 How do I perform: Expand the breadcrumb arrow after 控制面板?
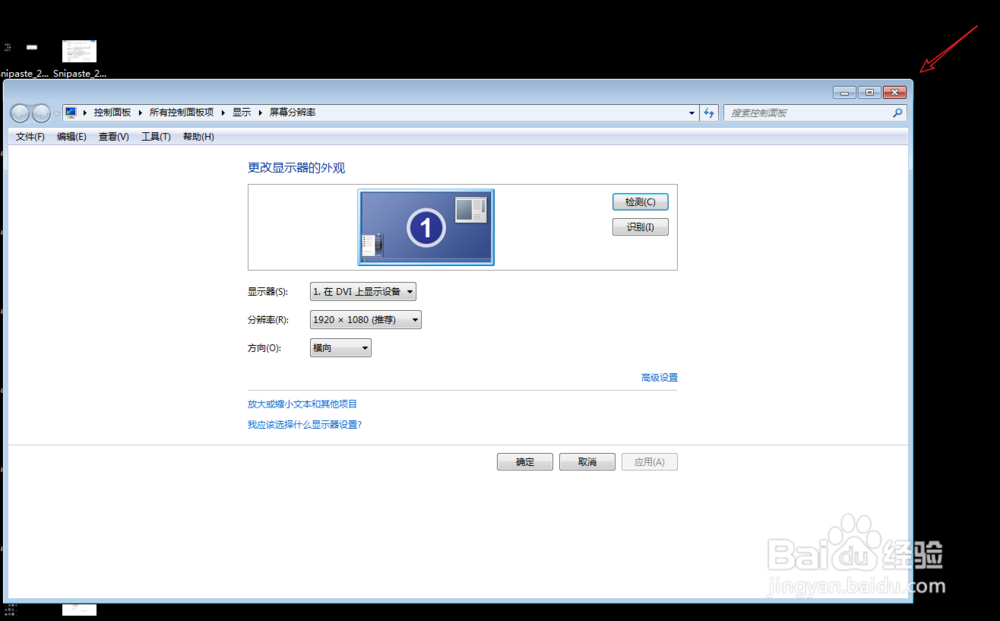[140, 112]
